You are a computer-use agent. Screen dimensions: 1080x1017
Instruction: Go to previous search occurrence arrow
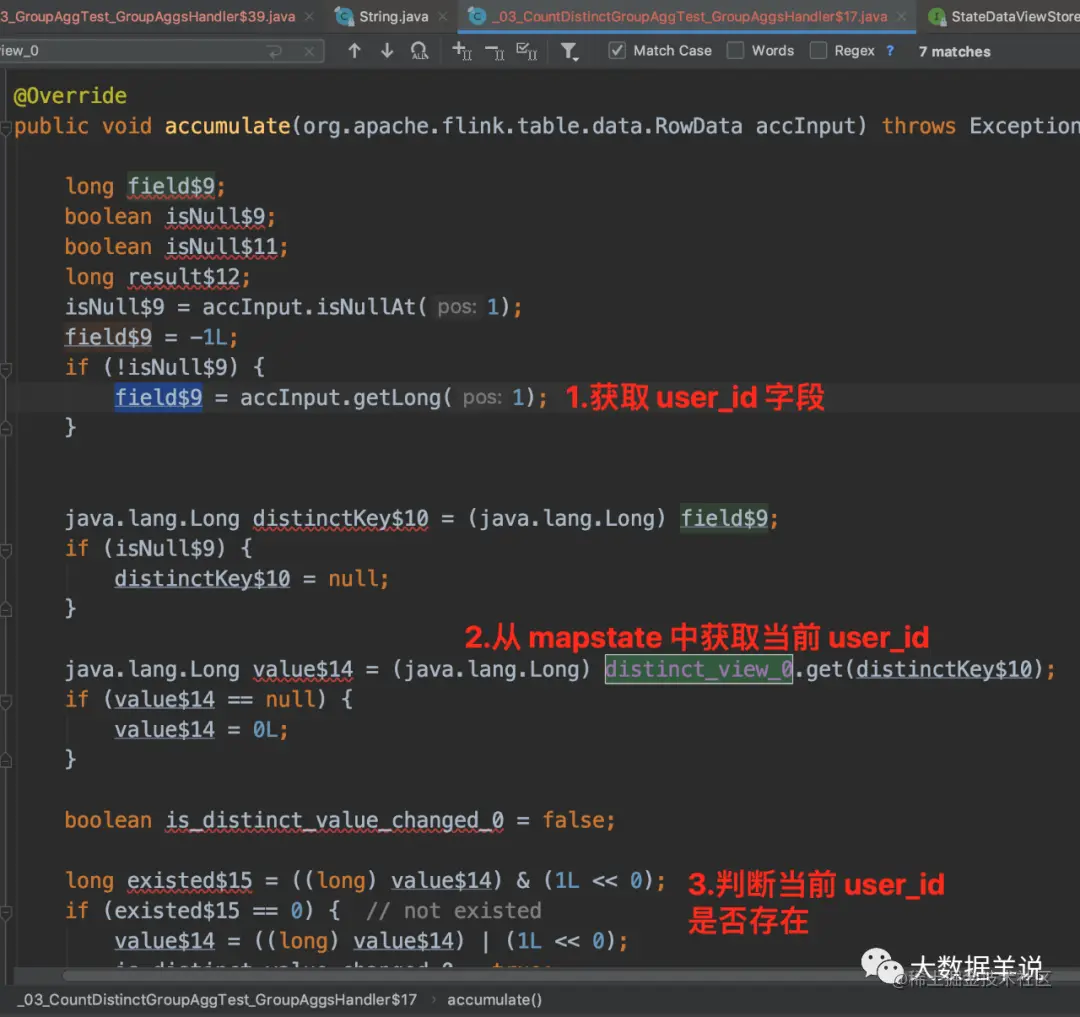click(354, 50)
